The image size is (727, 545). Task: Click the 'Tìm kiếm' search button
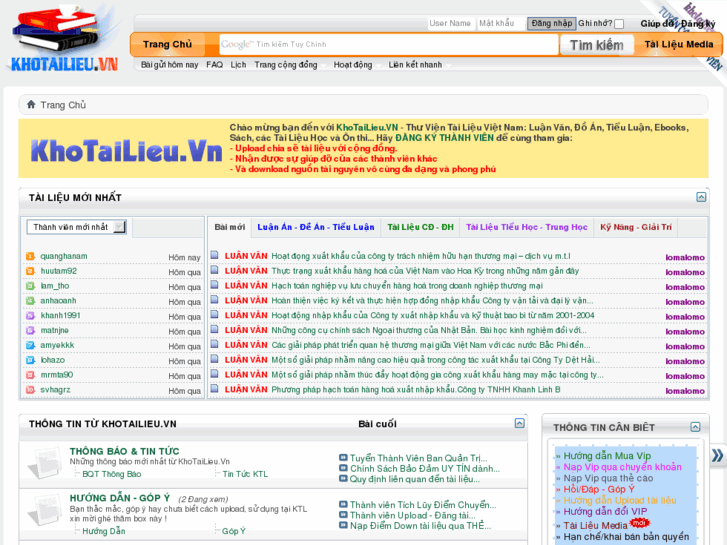(x=596, y=45)
